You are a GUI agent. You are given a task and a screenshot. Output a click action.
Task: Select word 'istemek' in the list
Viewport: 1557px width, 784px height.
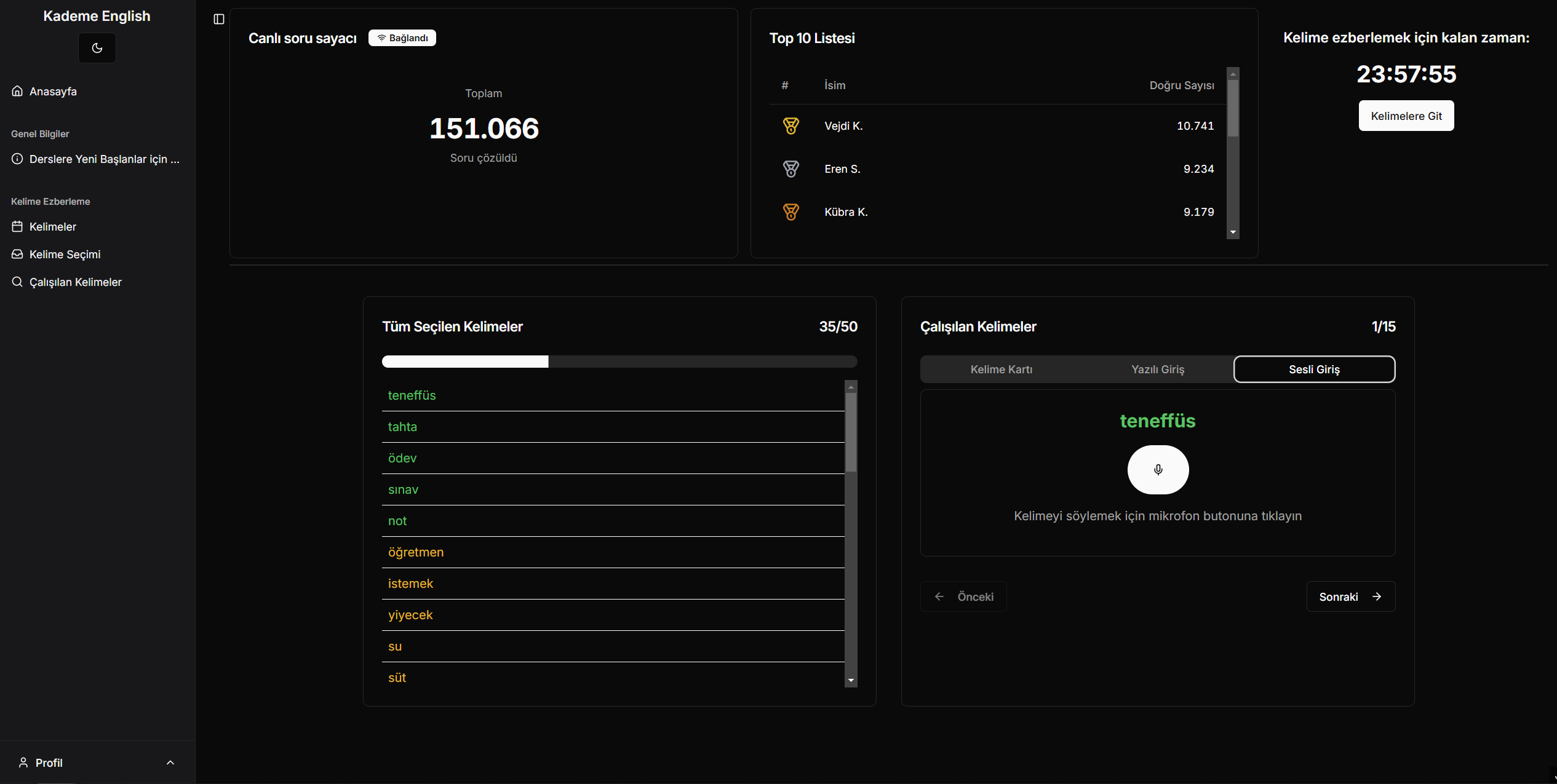(x=613, y=584)
